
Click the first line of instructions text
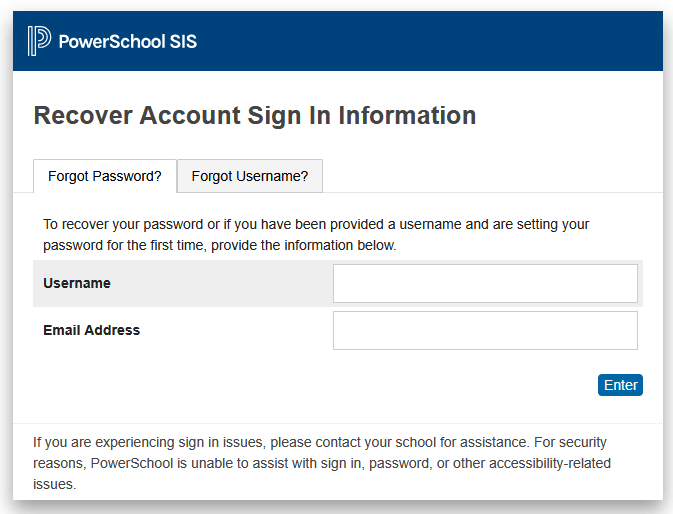click(x=316, y=225)
